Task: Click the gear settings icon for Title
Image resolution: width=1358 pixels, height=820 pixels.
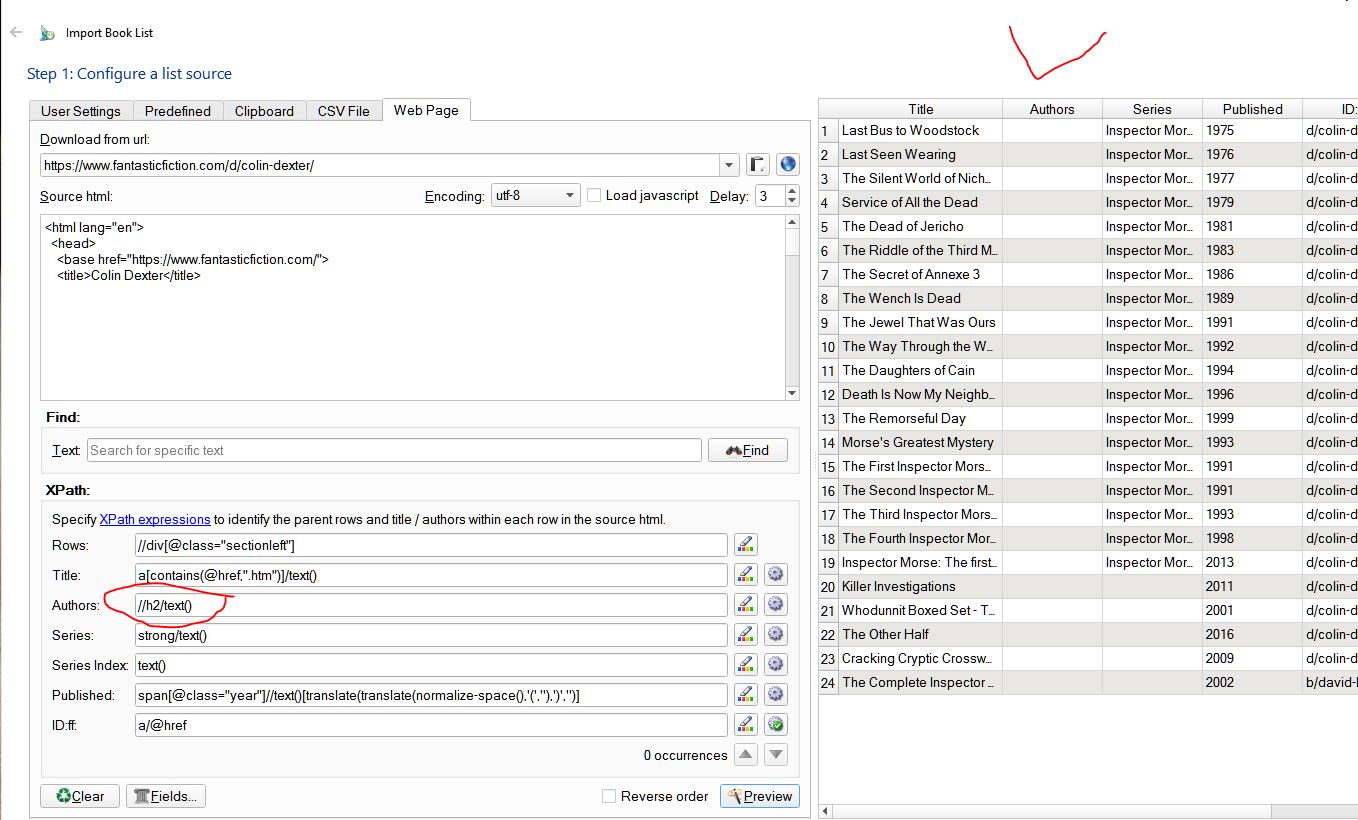Action: pos(775,575)
